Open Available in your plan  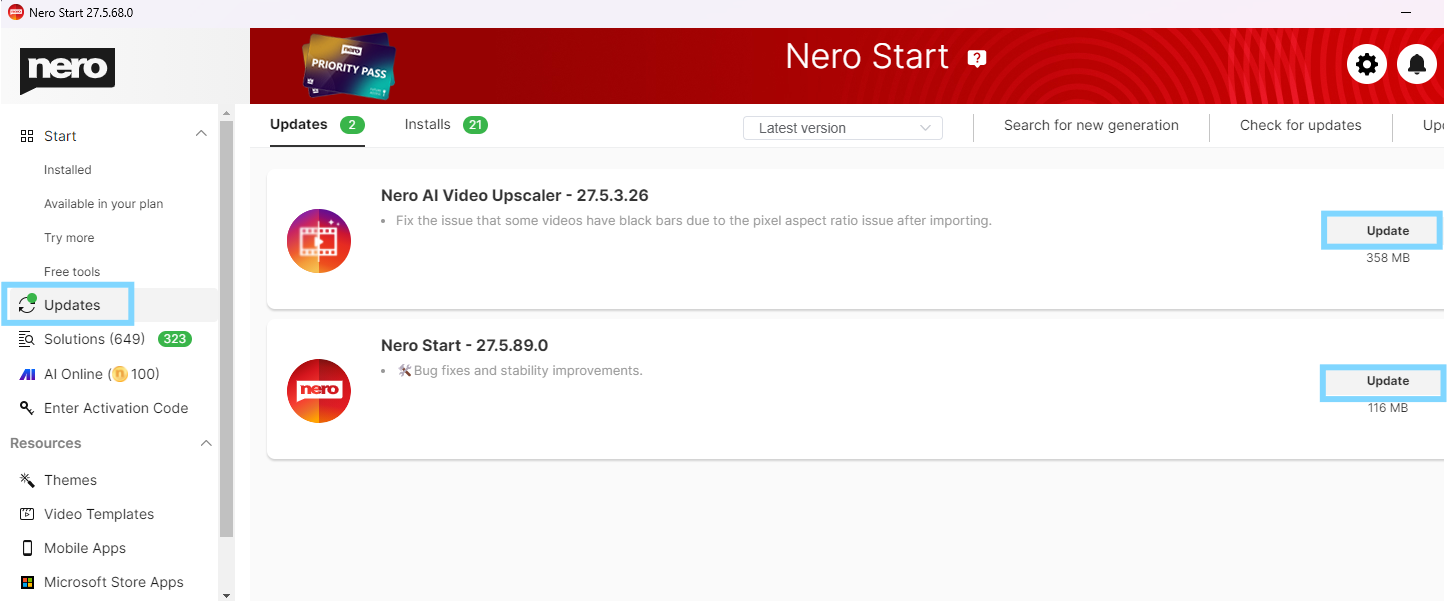[x=104, y=204]
